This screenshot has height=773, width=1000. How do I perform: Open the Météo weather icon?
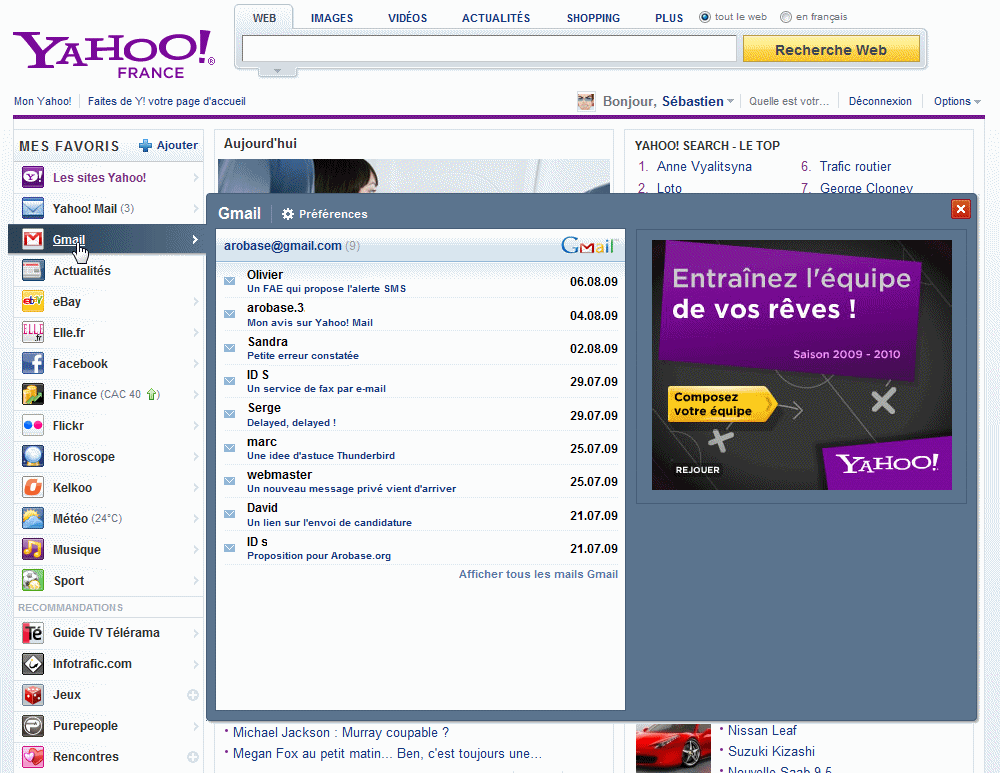(x=33, y=519)
